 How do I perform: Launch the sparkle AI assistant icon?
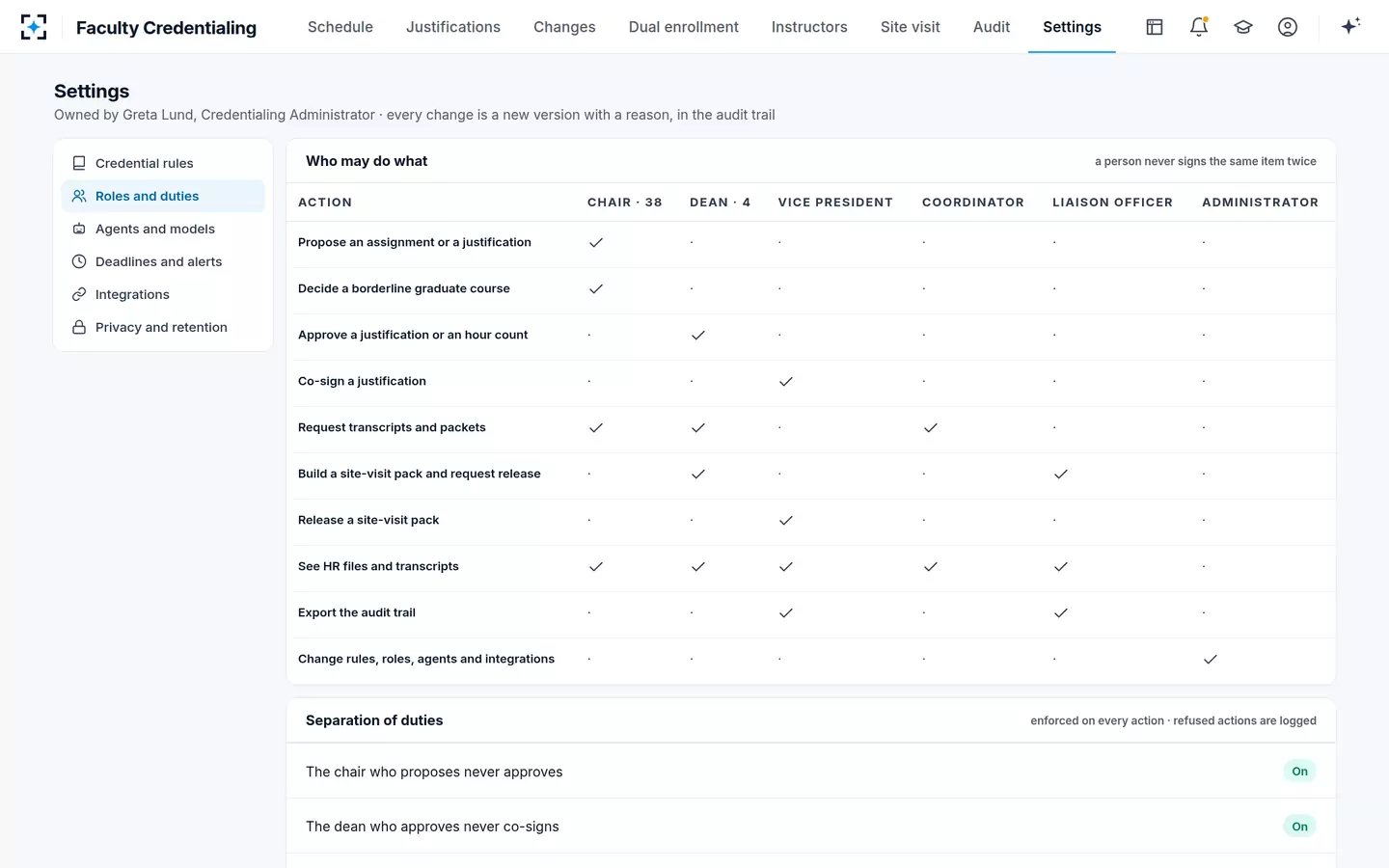[1350, 26]
